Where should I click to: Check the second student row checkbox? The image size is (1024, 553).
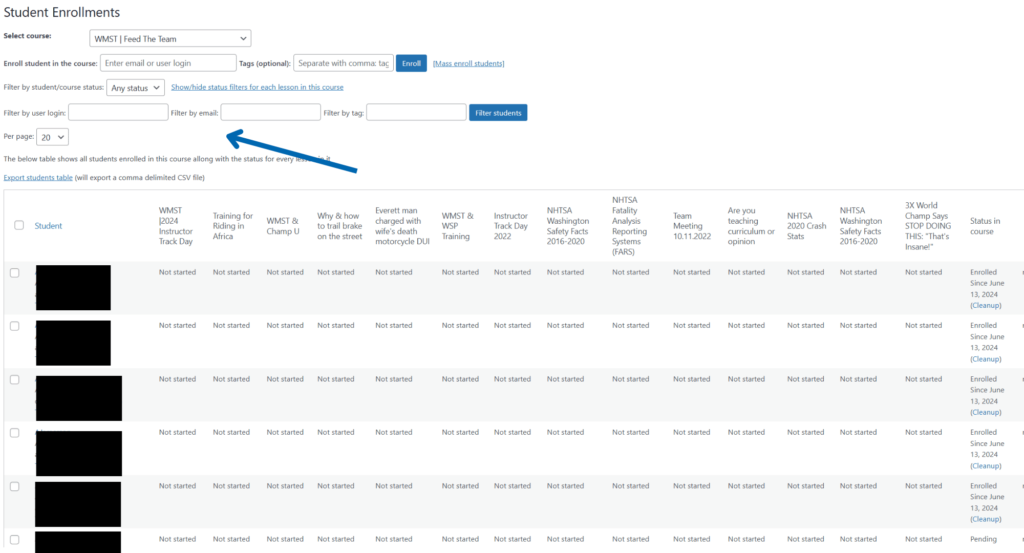click(x=15, y=326)
